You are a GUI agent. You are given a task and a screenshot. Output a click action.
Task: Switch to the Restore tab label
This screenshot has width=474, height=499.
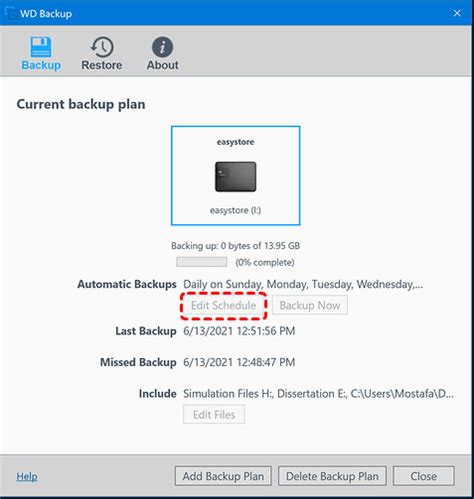click(102, 65)
